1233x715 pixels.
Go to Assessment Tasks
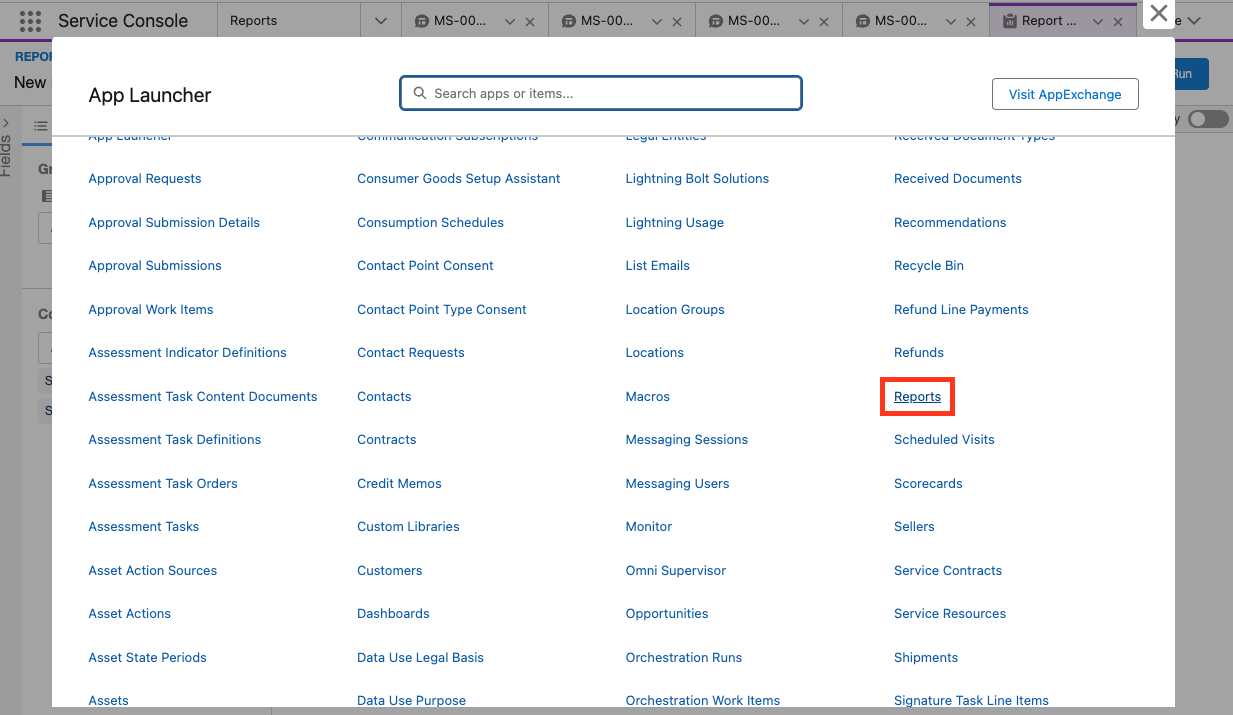[x=144, y=527]
